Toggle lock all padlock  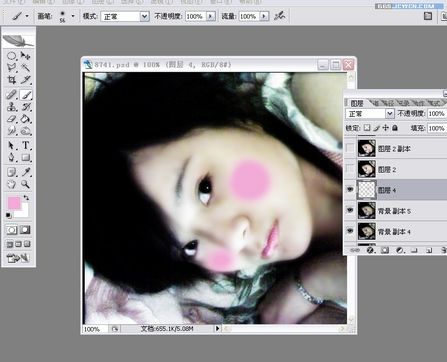point(395,128)
